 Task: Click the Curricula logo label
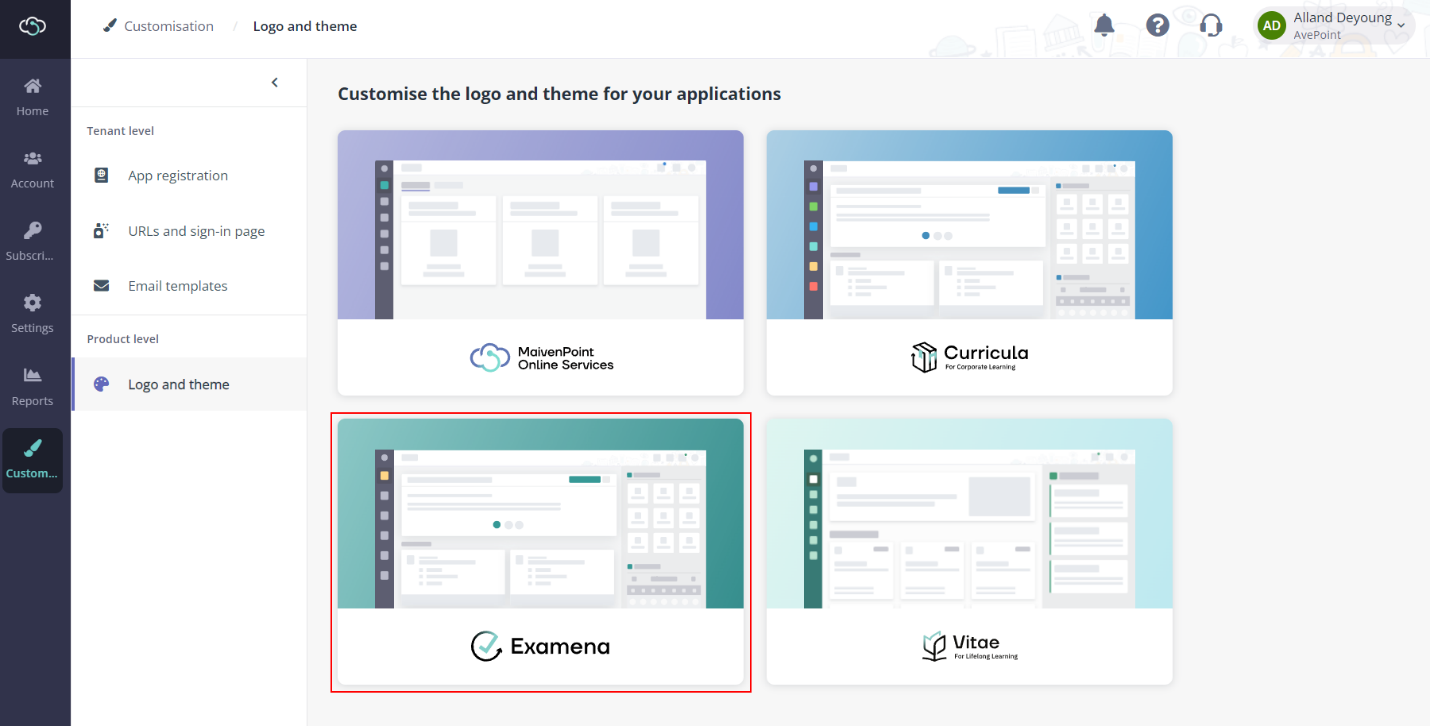click(x=970, y=357)
